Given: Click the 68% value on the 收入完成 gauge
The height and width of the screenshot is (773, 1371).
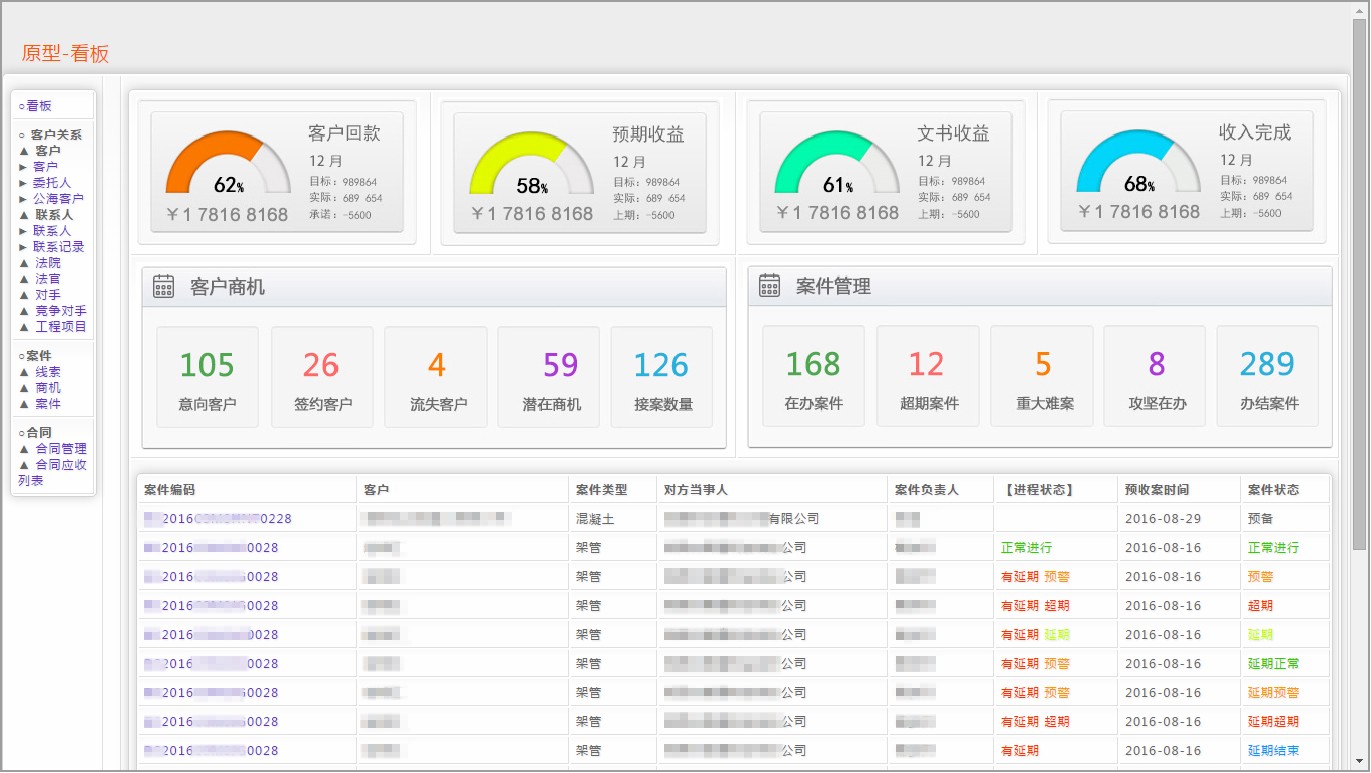Looking at the screenshot, I should pyautogui.click(x=1139, y=184).
